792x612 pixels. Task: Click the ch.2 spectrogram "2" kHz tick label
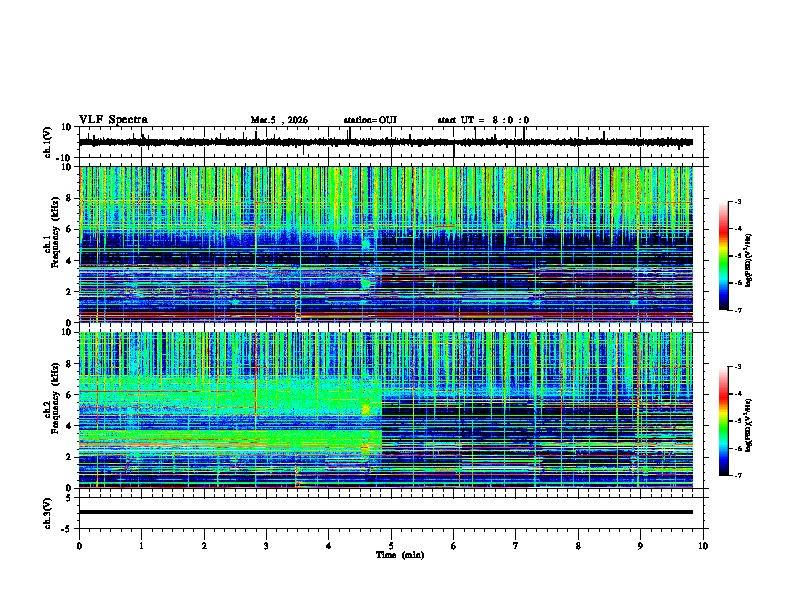click(x=70, y=457)
